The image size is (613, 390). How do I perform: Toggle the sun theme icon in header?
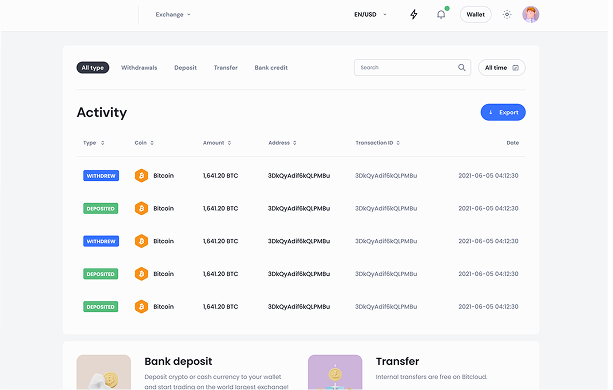(507, 14)
